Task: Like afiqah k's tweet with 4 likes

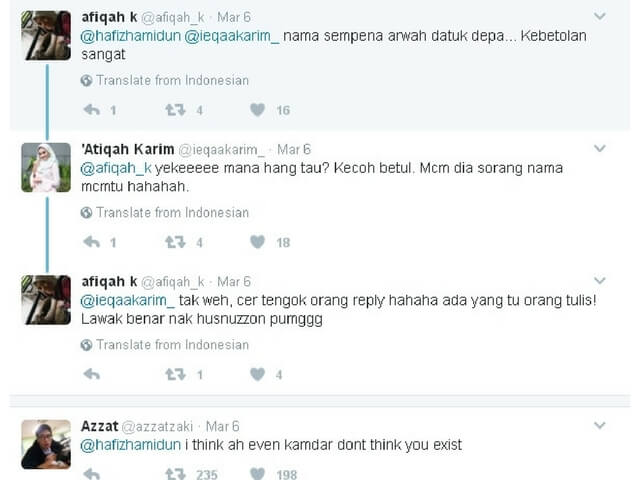Action: (x=258, y=374)
